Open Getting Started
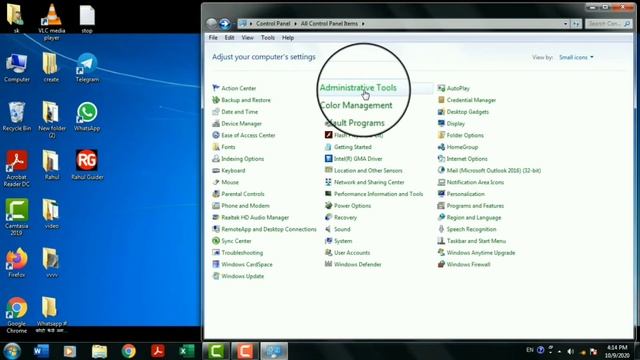Viewport: 640px width, 360px height. pyautogui.click(x=348, y=147)
